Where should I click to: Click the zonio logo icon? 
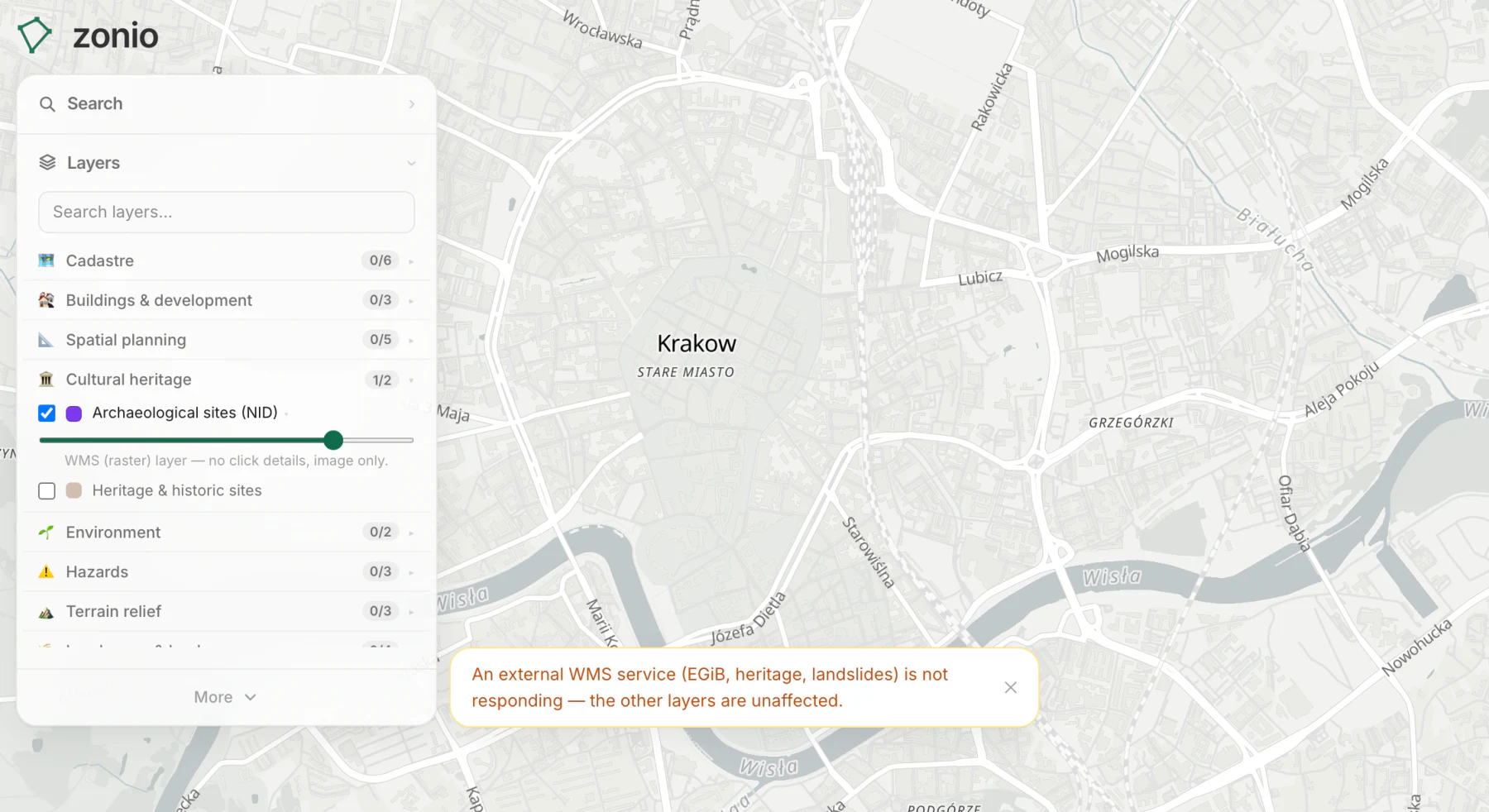coord(35,36)
